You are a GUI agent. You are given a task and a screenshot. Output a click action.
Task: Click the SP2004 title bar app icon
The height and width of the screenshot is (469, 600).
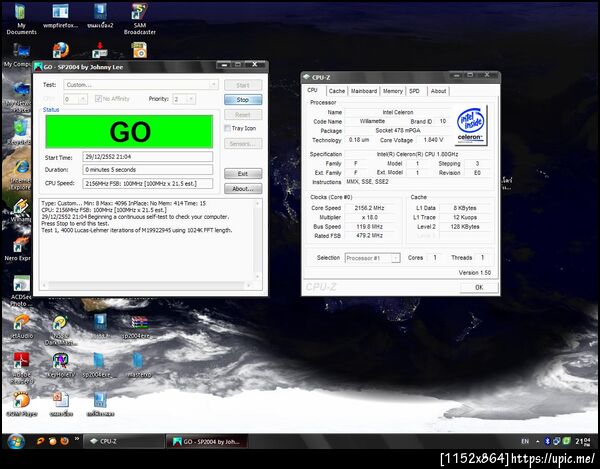[x=38, y=67]
